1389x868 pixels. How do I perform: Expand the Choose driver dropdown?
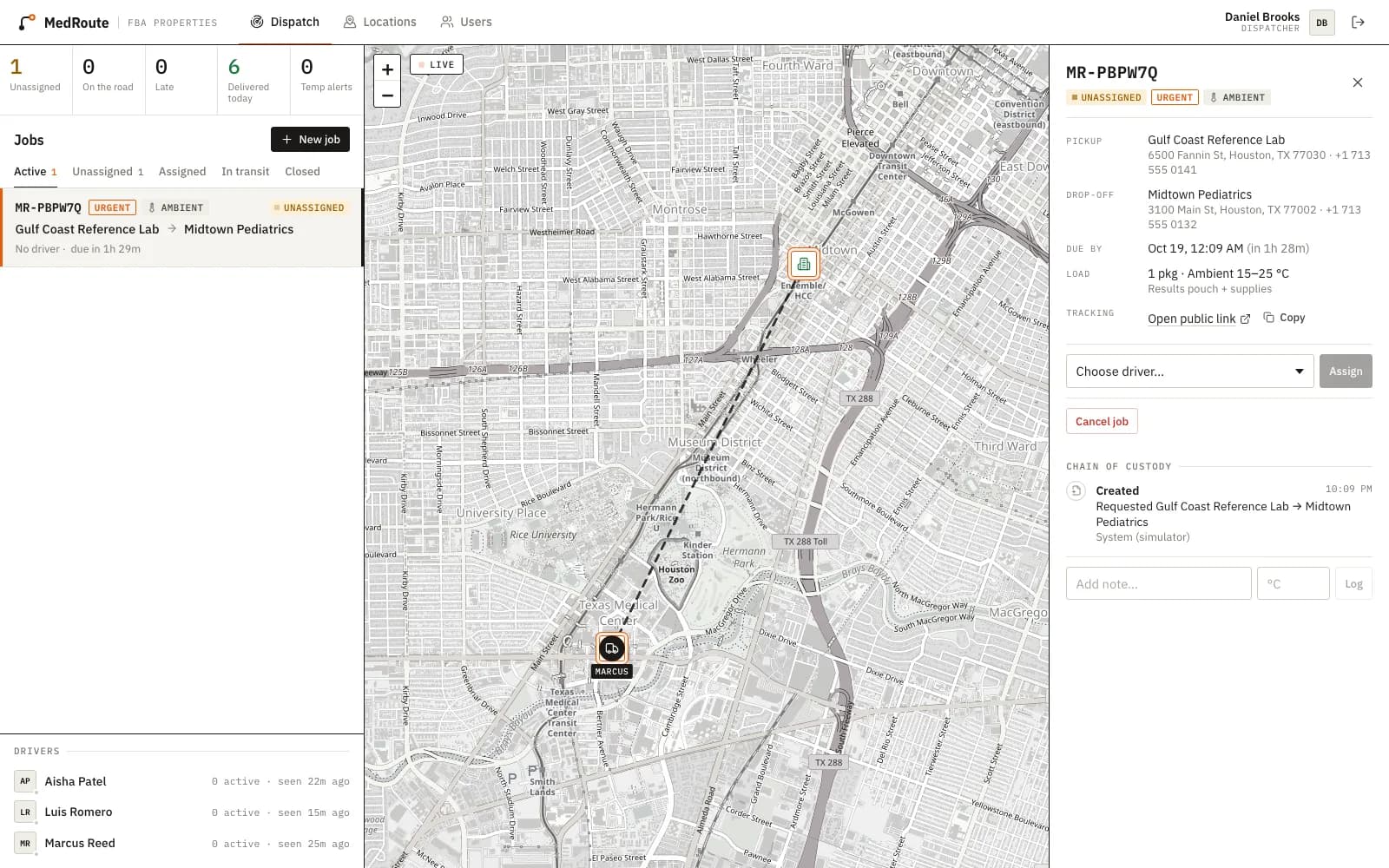(x=1189, y=372)
